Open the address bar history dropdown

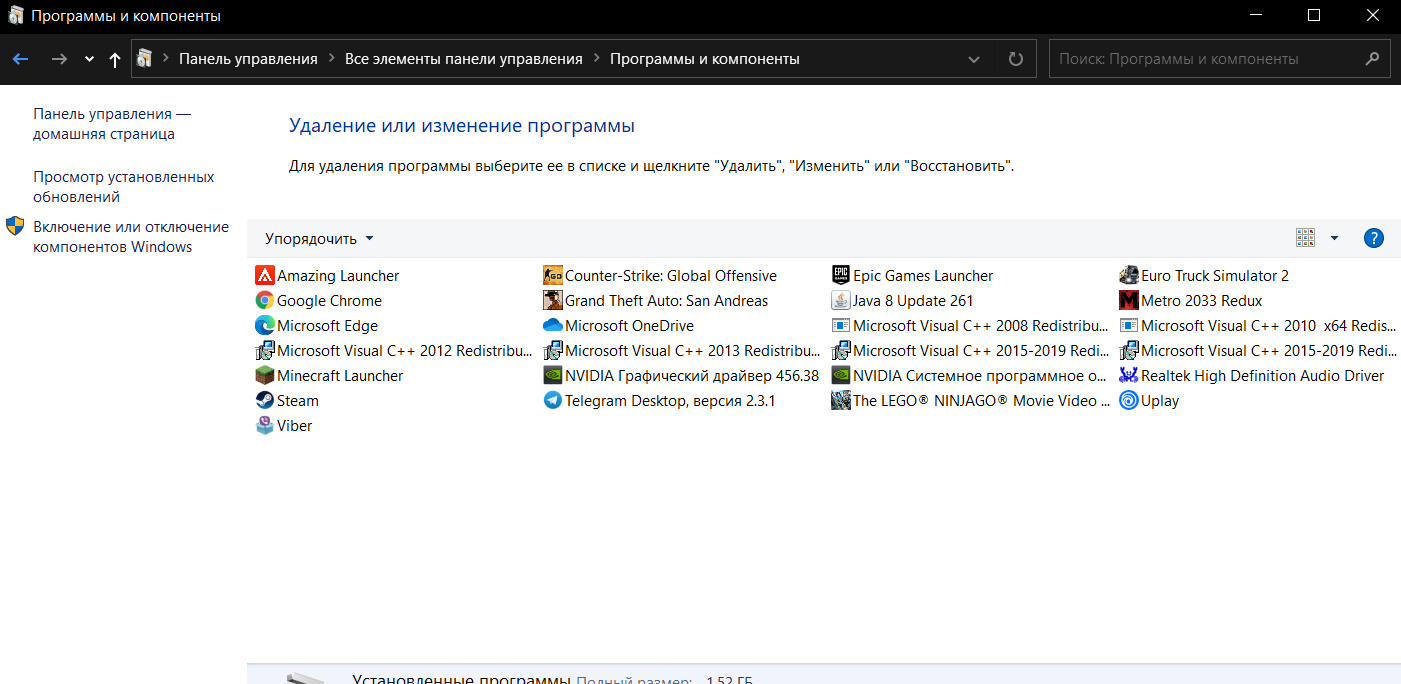[x=974, y=59]
